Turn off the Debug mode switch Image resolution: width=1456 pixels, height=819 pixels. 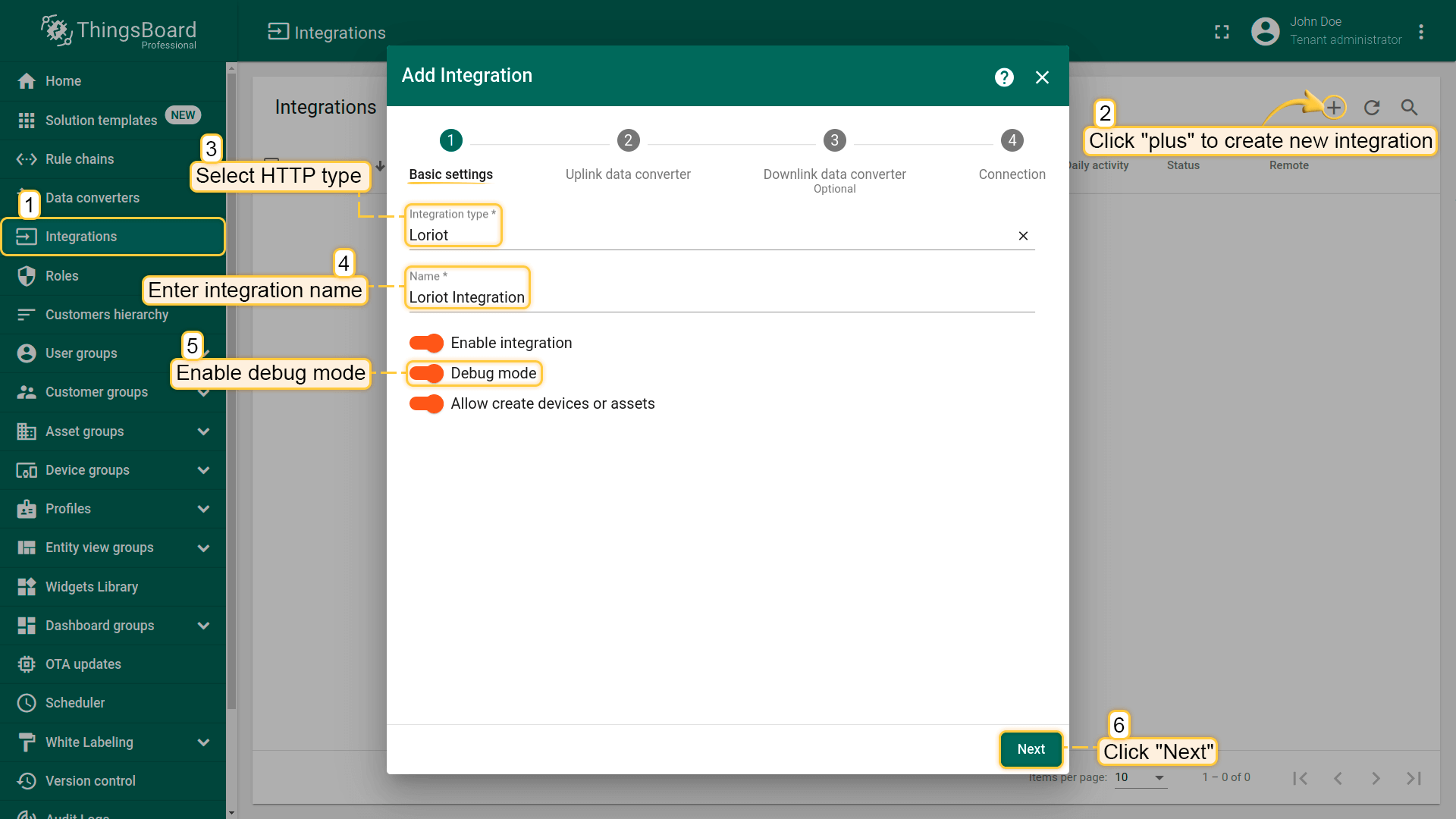[426, 374]
